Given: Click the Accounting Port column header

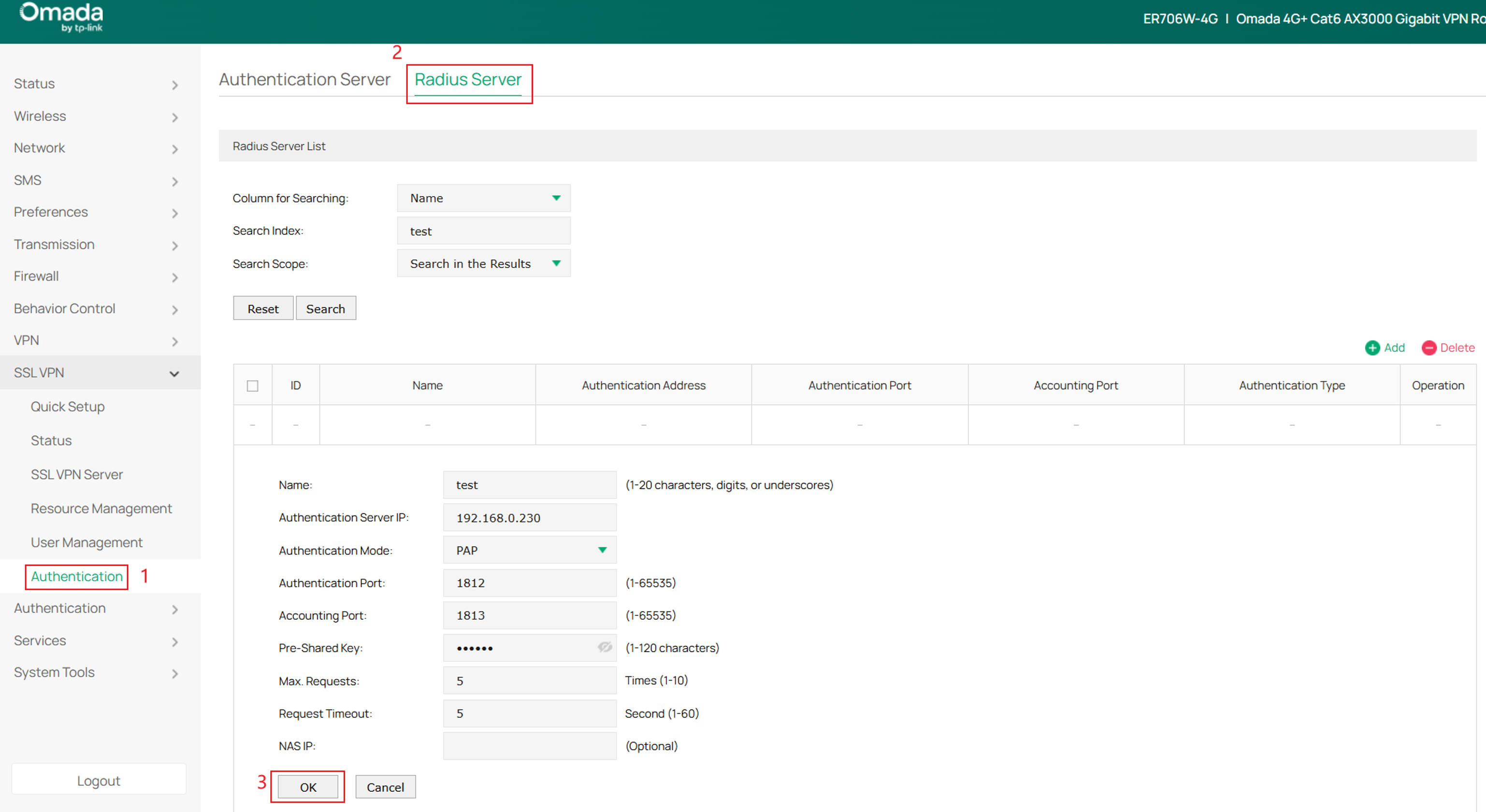Looking at the screenshot, I should point(1075,385).
